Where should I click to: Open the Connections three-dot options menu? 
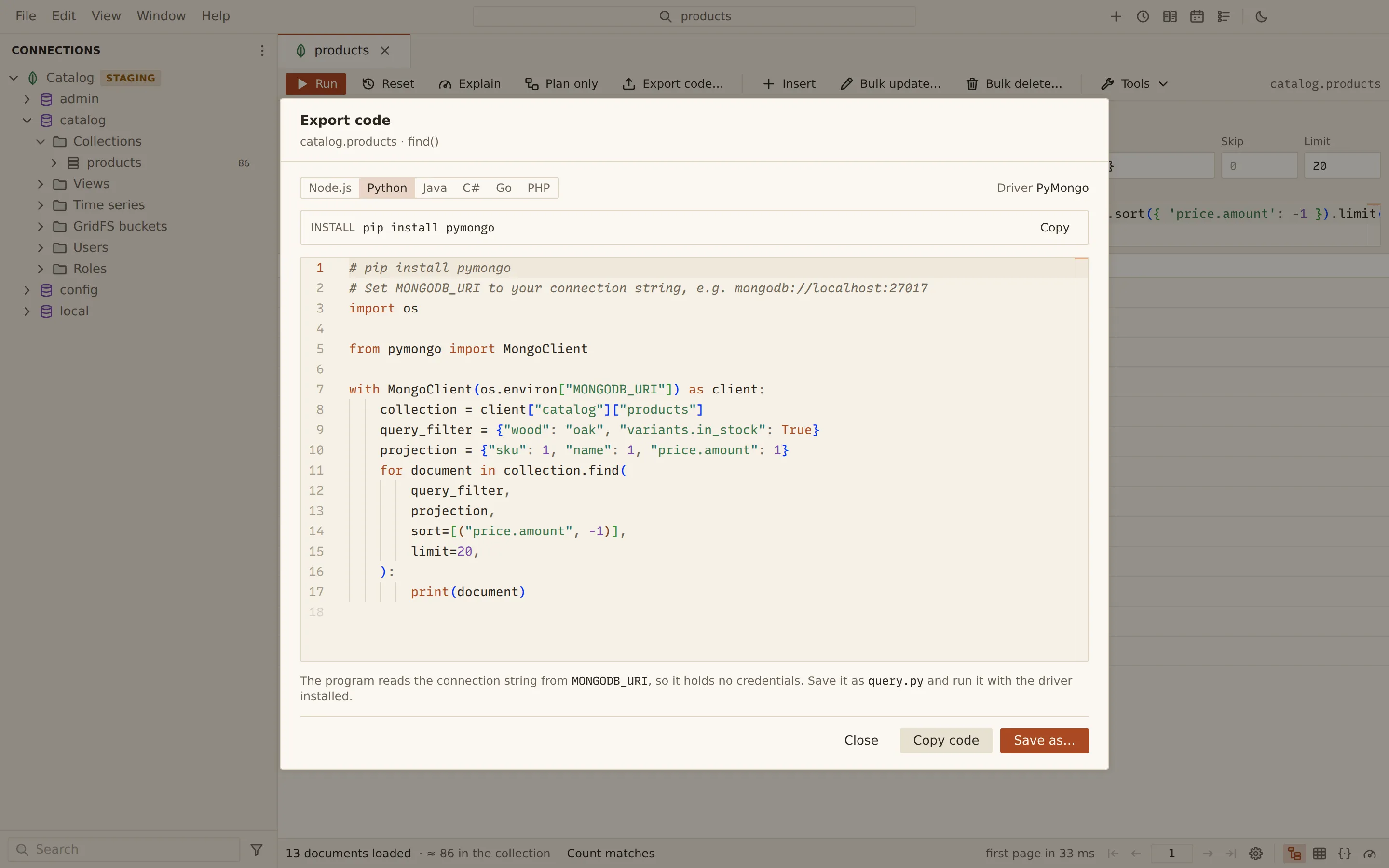pyautogui.click(x=262, y=51)
